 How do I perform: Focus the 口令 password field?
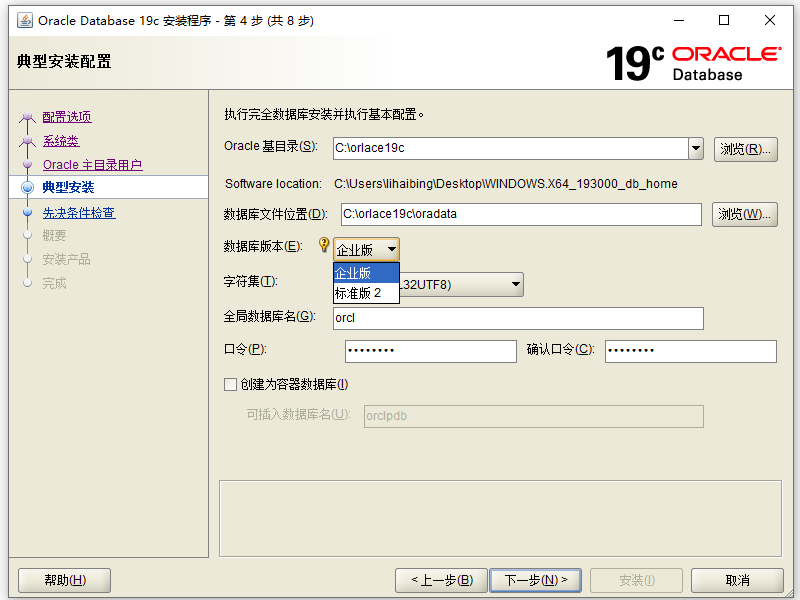tap(431, 351)
